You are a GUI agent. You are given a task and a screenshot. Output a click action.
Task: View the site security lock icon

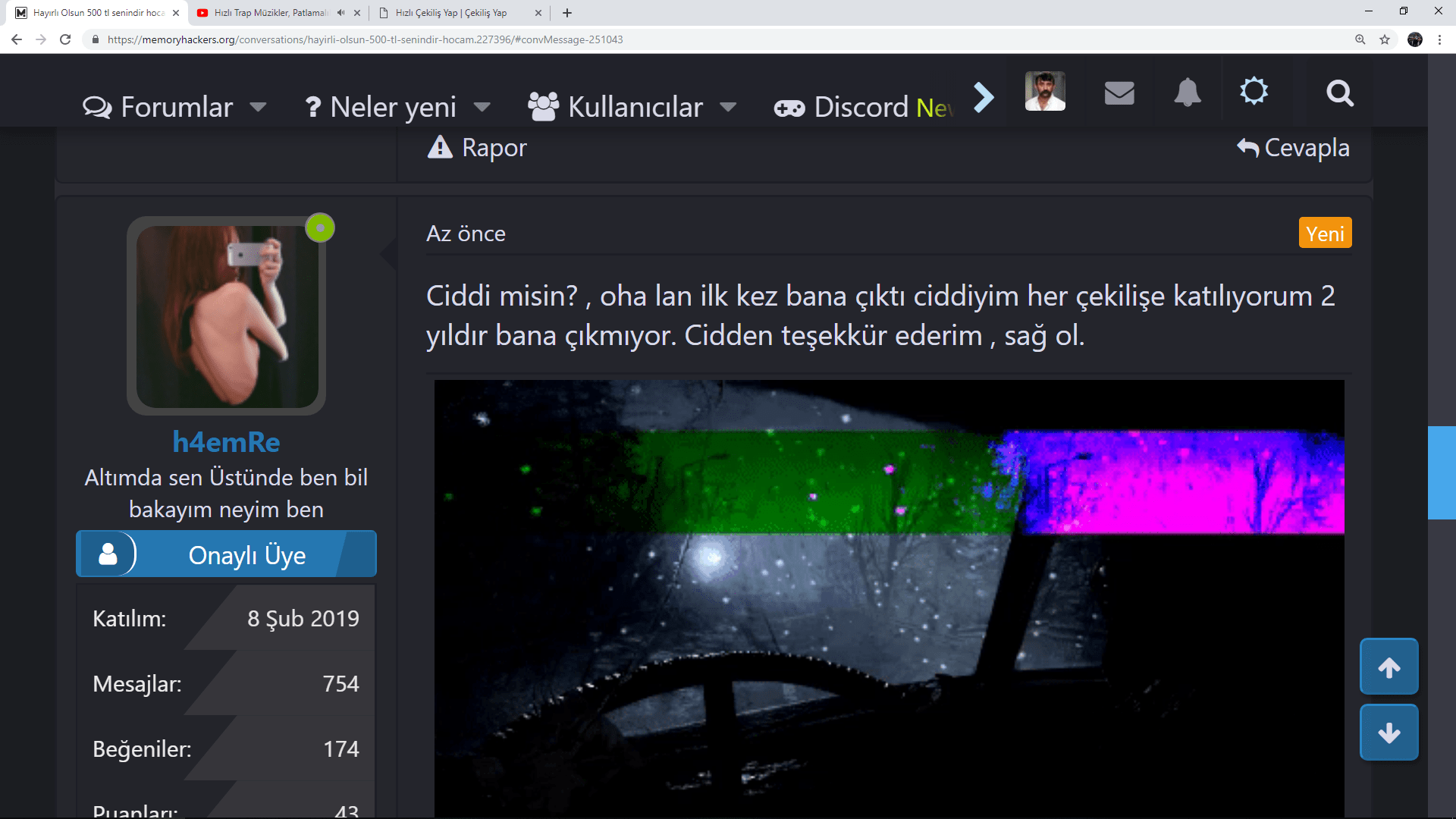96,39
